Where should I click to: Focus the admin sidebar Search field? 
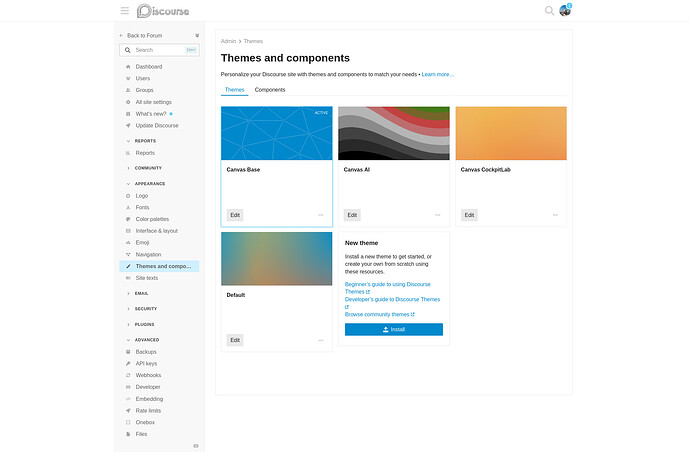(x=159, y=50)
